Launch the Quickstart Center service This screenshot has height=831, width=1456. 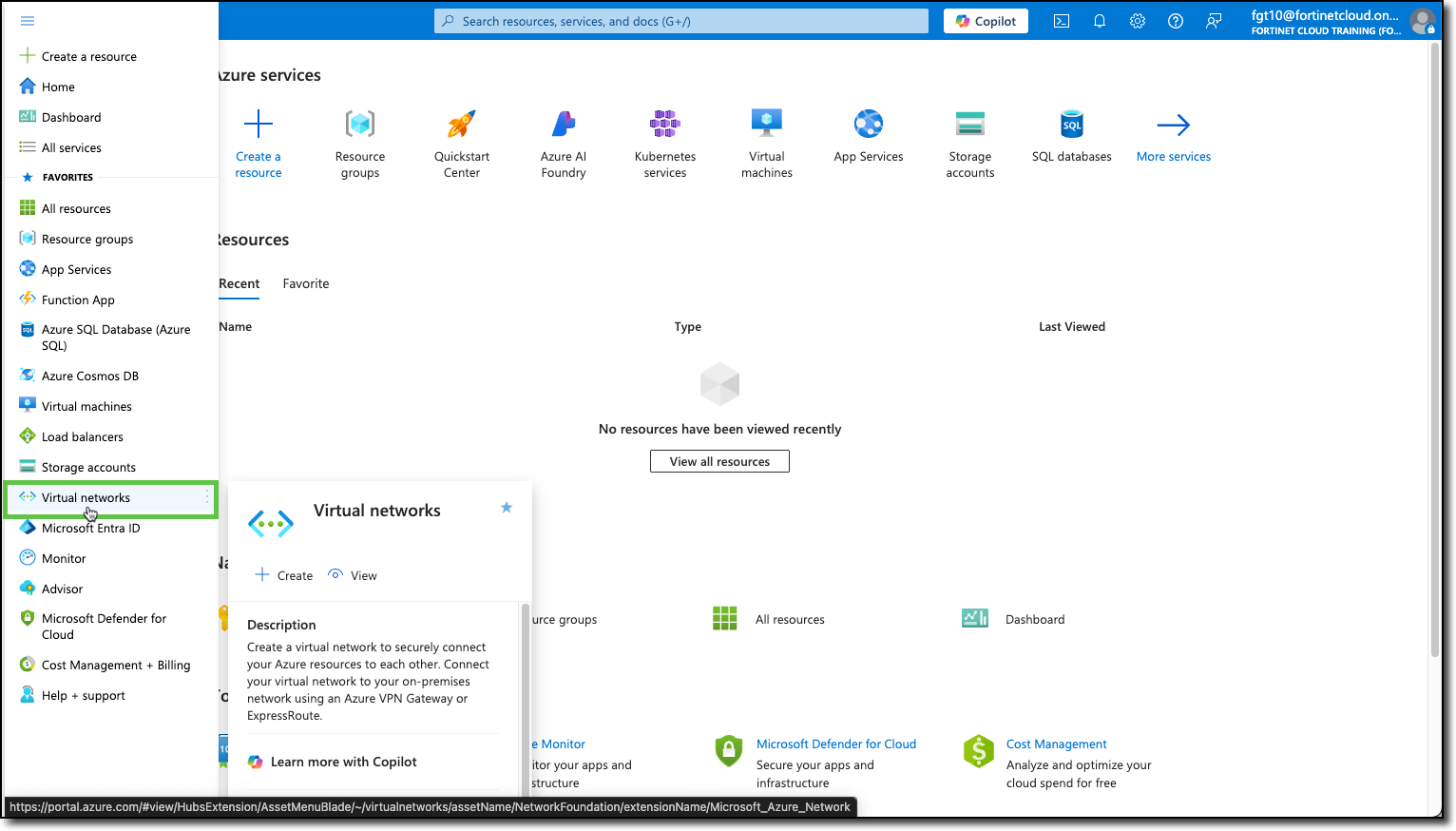[461, 138]
